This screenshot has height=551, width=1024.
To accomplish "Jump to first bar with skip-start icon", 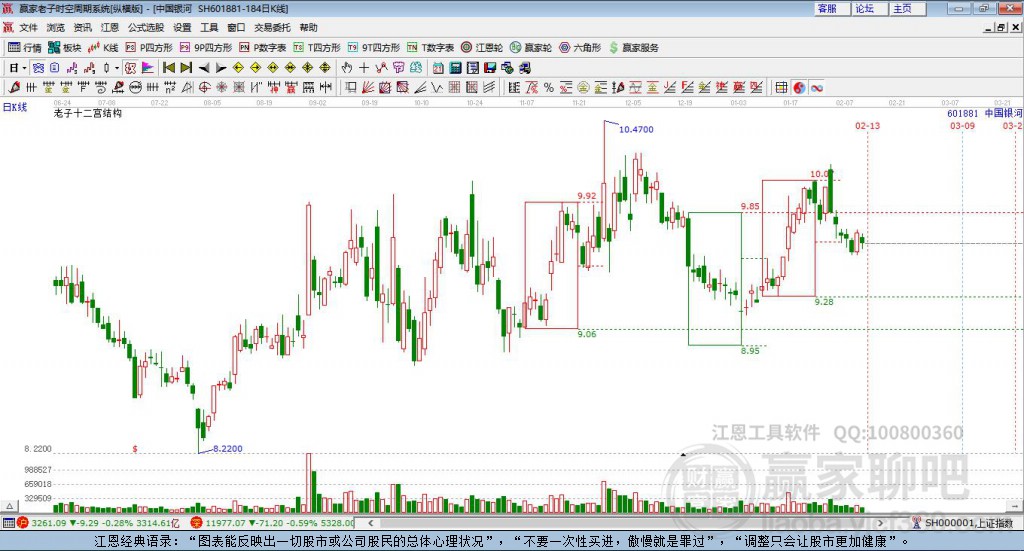I will tap(168, 68).
